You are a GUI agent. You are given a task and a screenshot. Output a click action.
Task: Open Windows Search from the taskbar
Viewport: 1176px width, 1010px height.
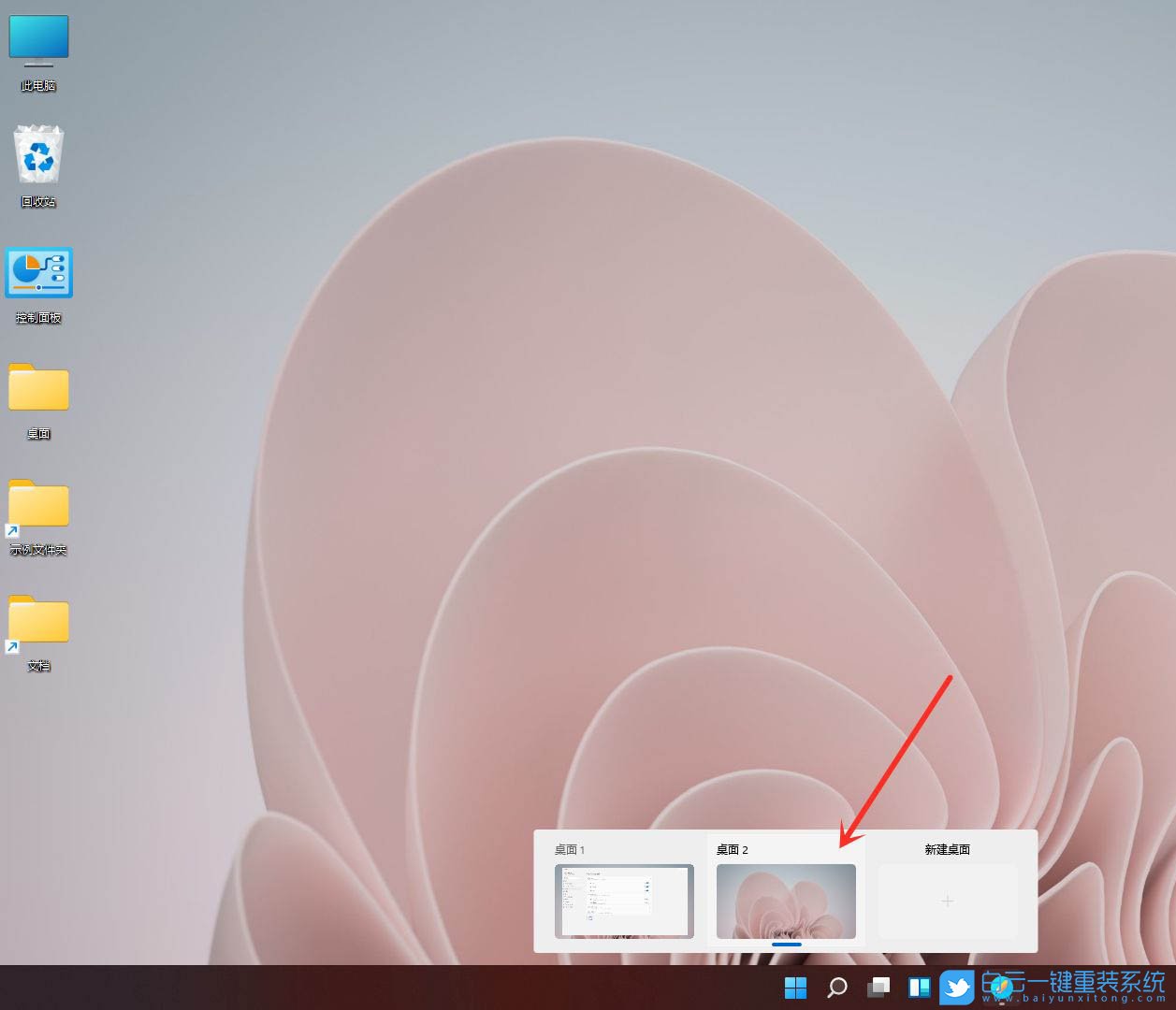835,987
